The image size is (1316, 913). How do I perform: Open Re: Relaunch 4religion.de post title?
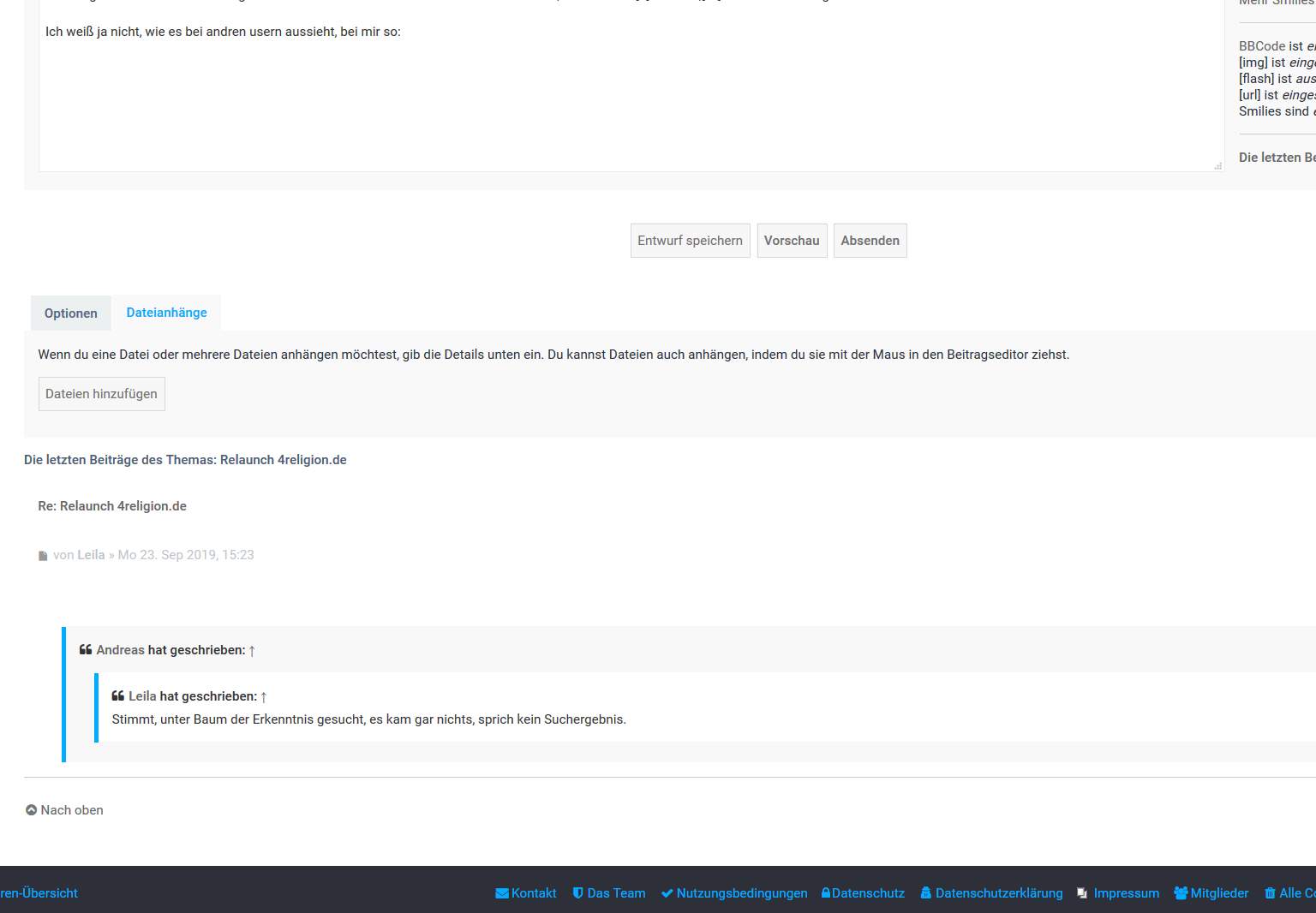[112, 506]
